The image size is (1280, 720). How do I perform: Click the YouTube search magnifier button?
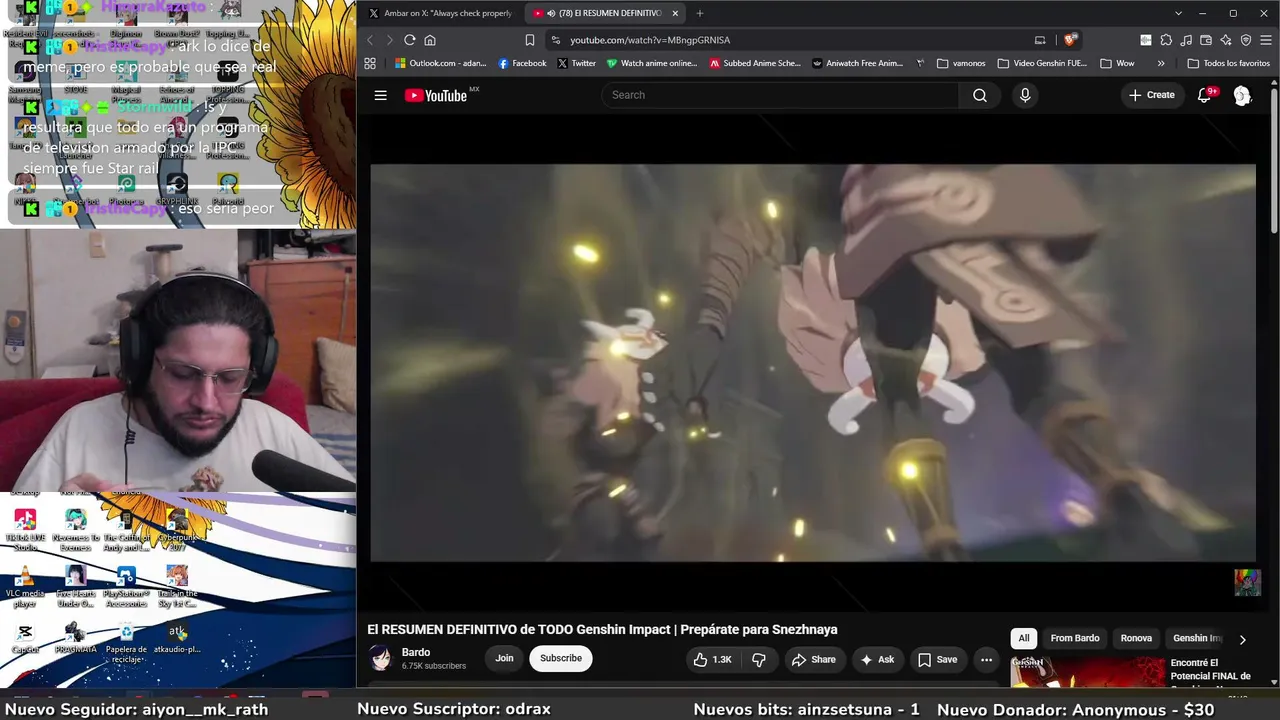point(980,95)
